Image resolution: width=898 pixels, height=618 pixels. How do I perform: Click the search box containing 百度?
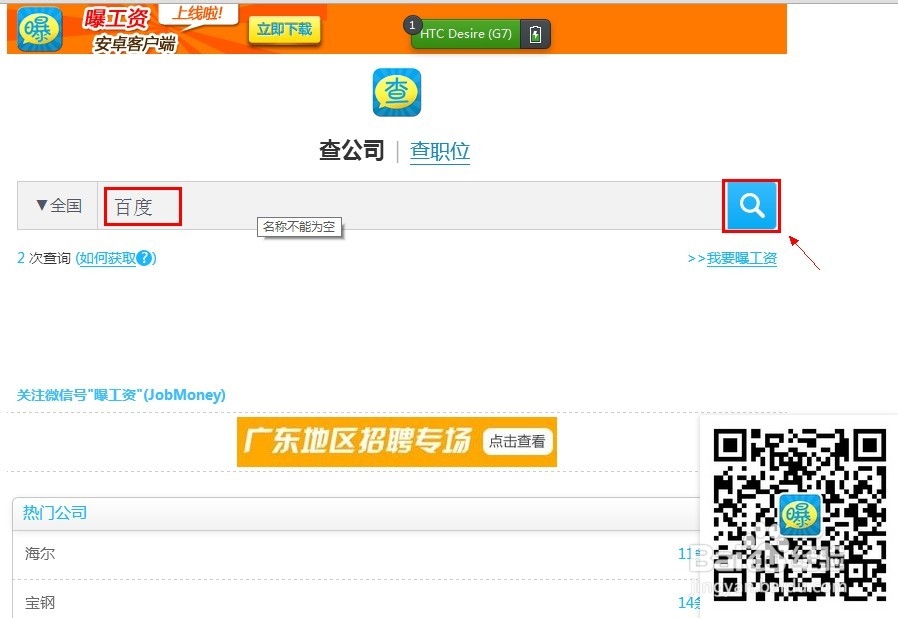pyautogui.click(x=141, y=206)
